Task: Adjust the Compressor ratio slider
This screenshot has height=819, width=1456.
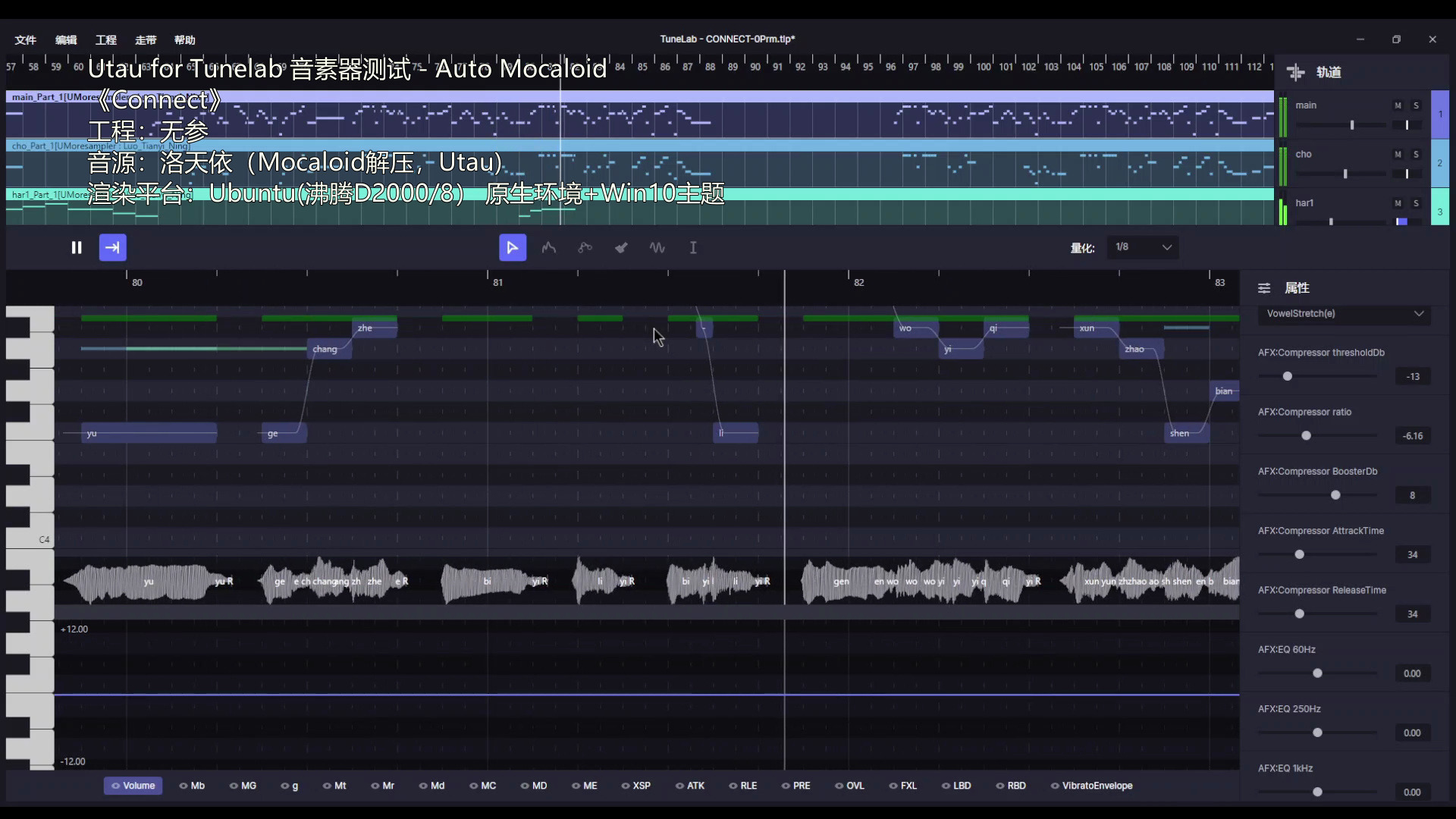Action: pyautogui.click(x=1318, y=436)
